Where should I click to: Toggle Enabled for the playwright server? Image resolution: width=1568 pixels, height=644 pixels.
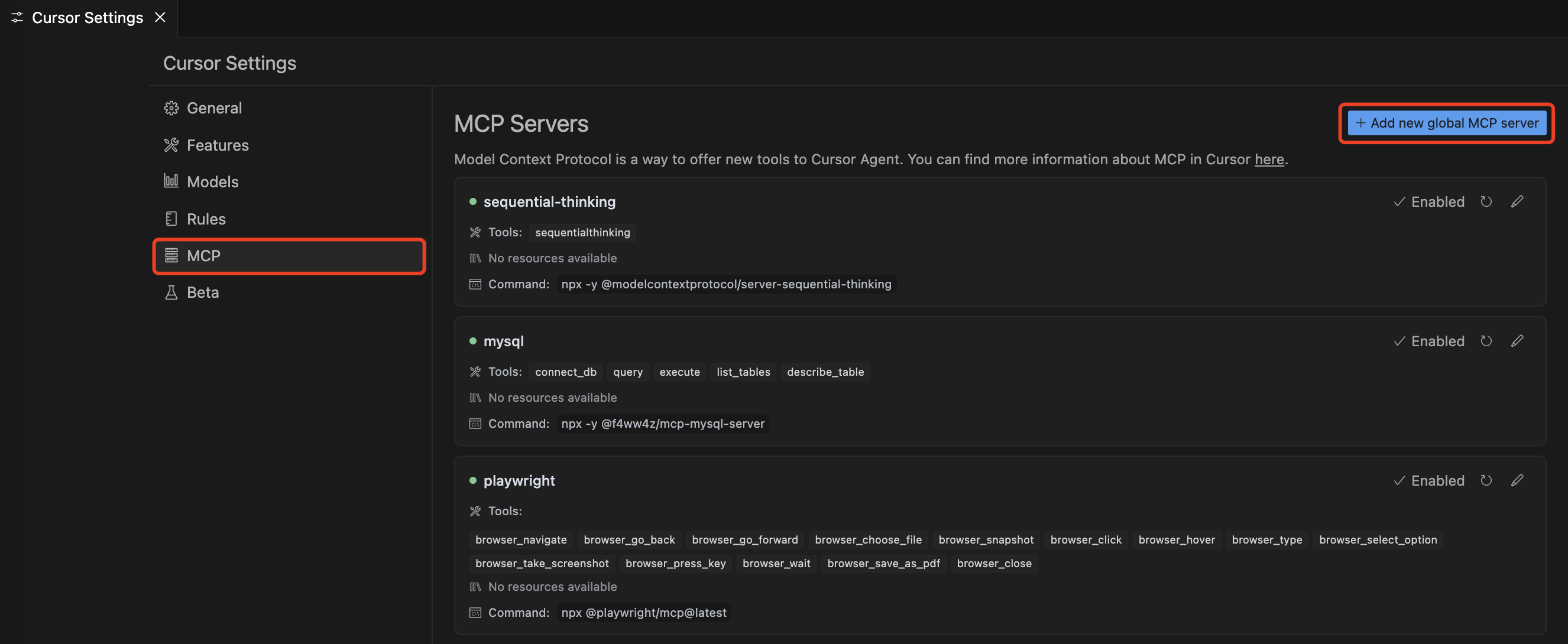pyautogui.click(x=1428, y=480)
